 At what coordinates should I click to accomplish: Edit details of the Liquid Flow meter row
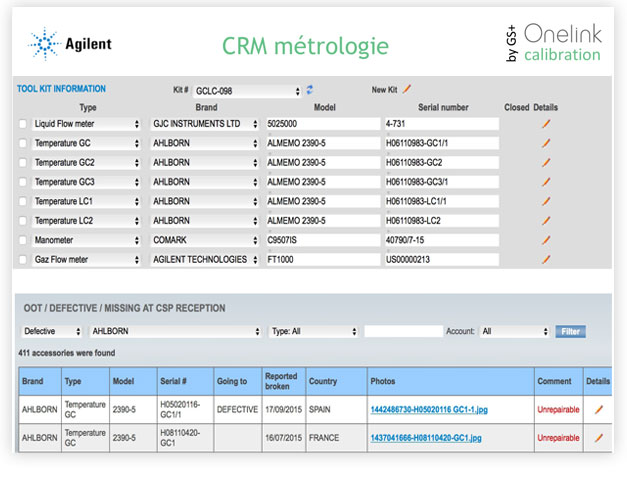[546, 124]
